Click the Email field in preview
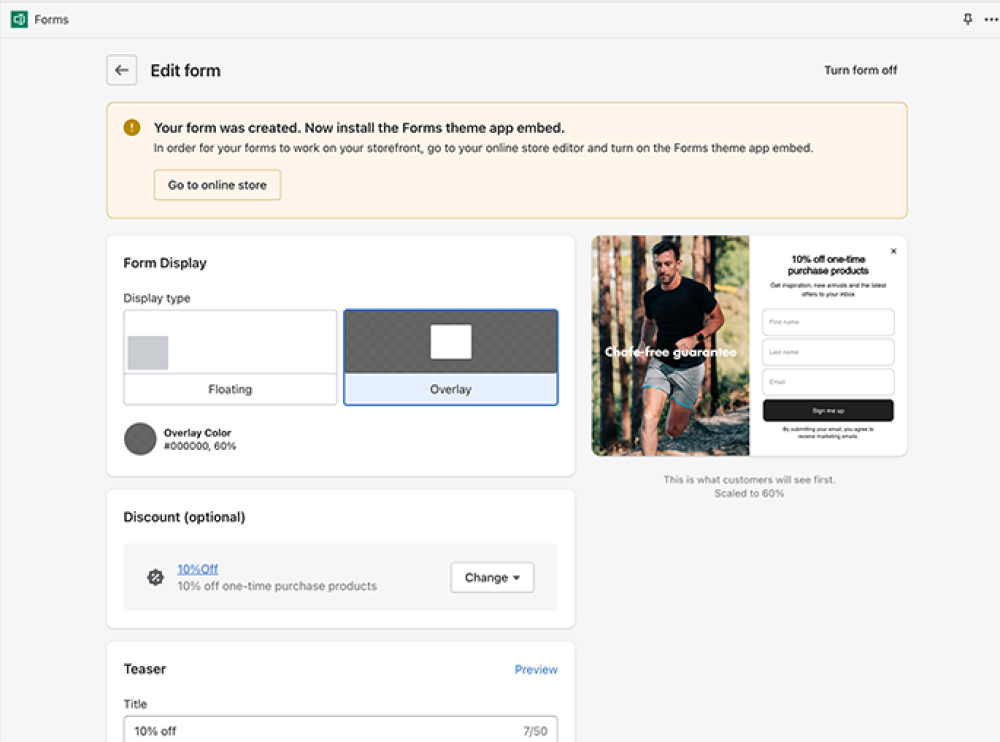The width and height of the screenshot is (1000, 742). [828, 382]
